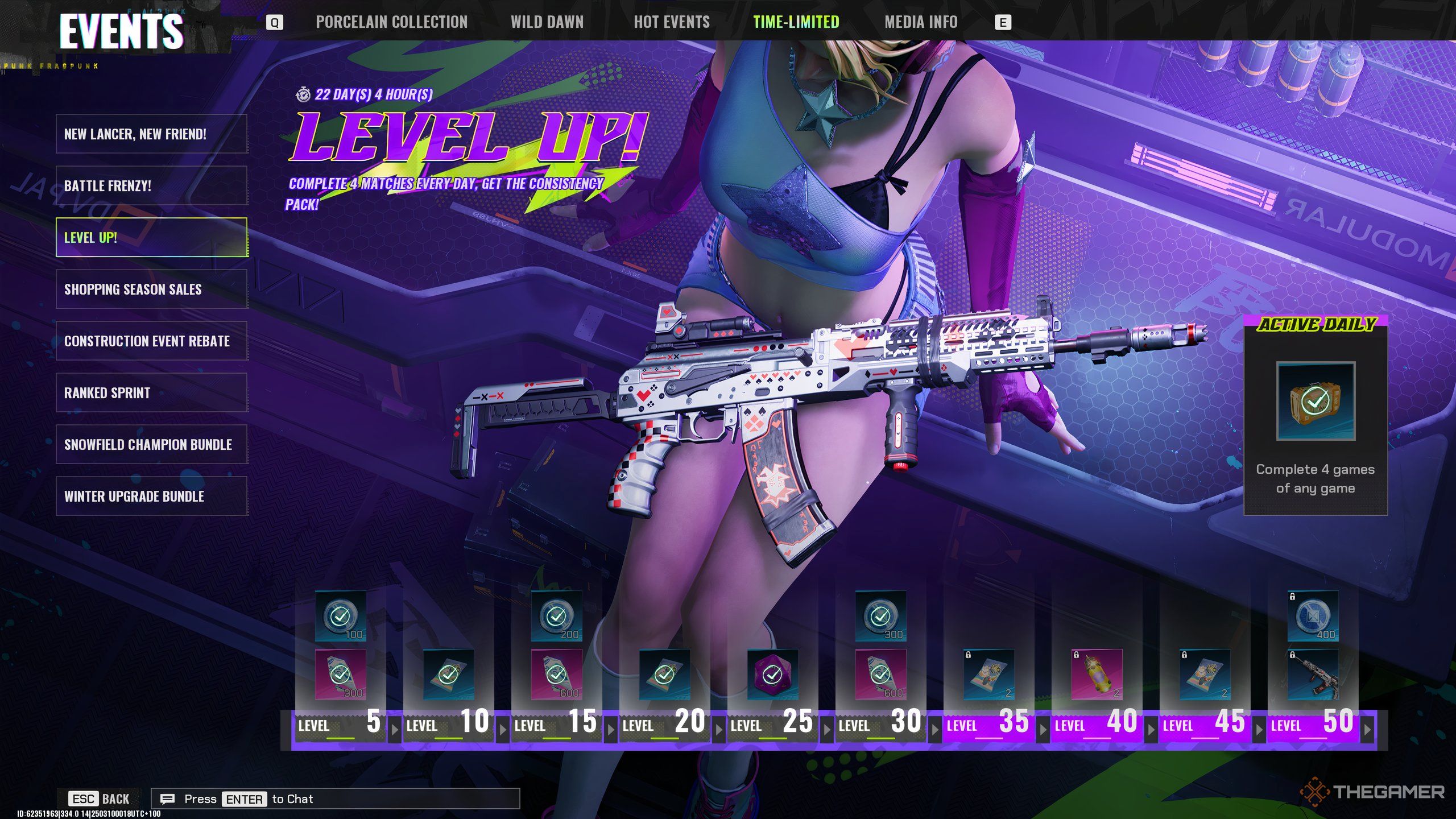1456x819 pixels.
Task: Click the claimed 300 coin Level 30 reward
Action: [880, 616]
